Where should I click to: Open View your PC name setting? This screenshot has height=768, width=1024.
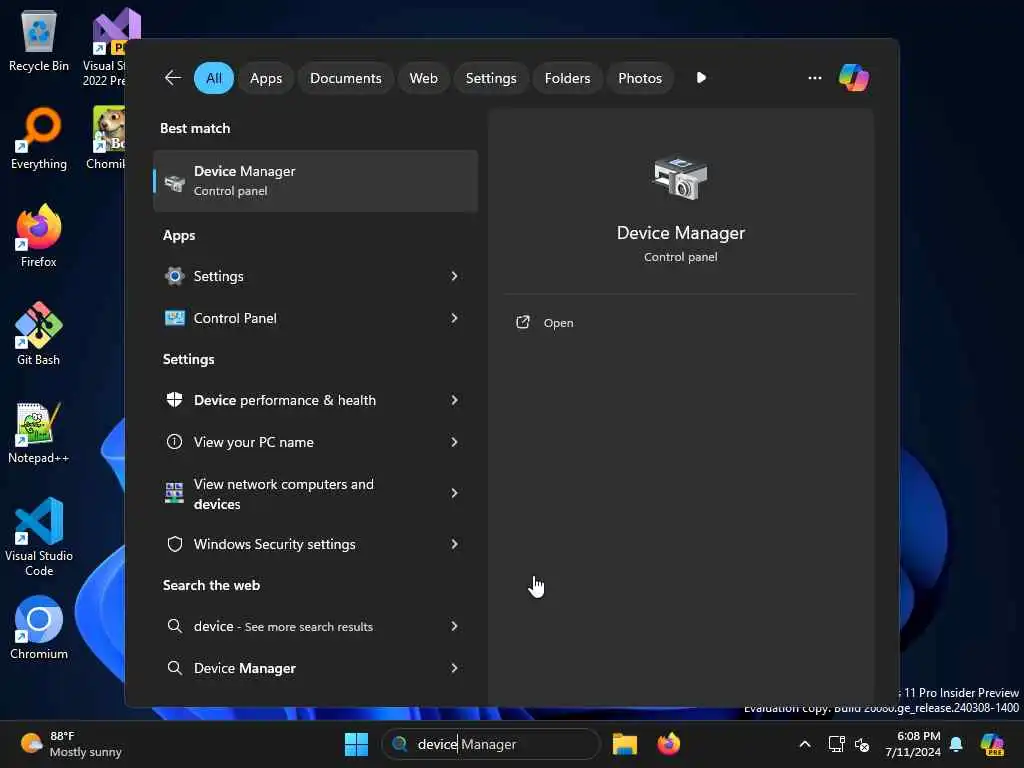pyautogui.click(x=315, y=442)
